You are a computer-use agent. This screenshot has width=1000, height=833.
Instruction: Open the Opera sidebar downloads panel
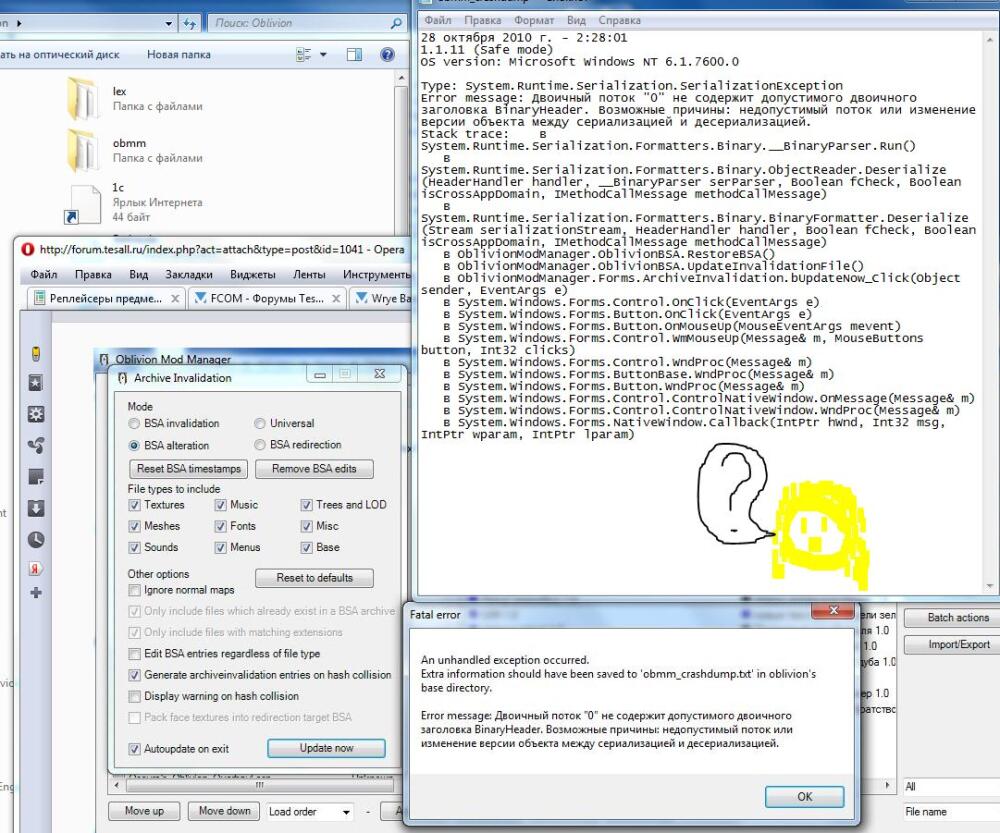tap(36, 508)
